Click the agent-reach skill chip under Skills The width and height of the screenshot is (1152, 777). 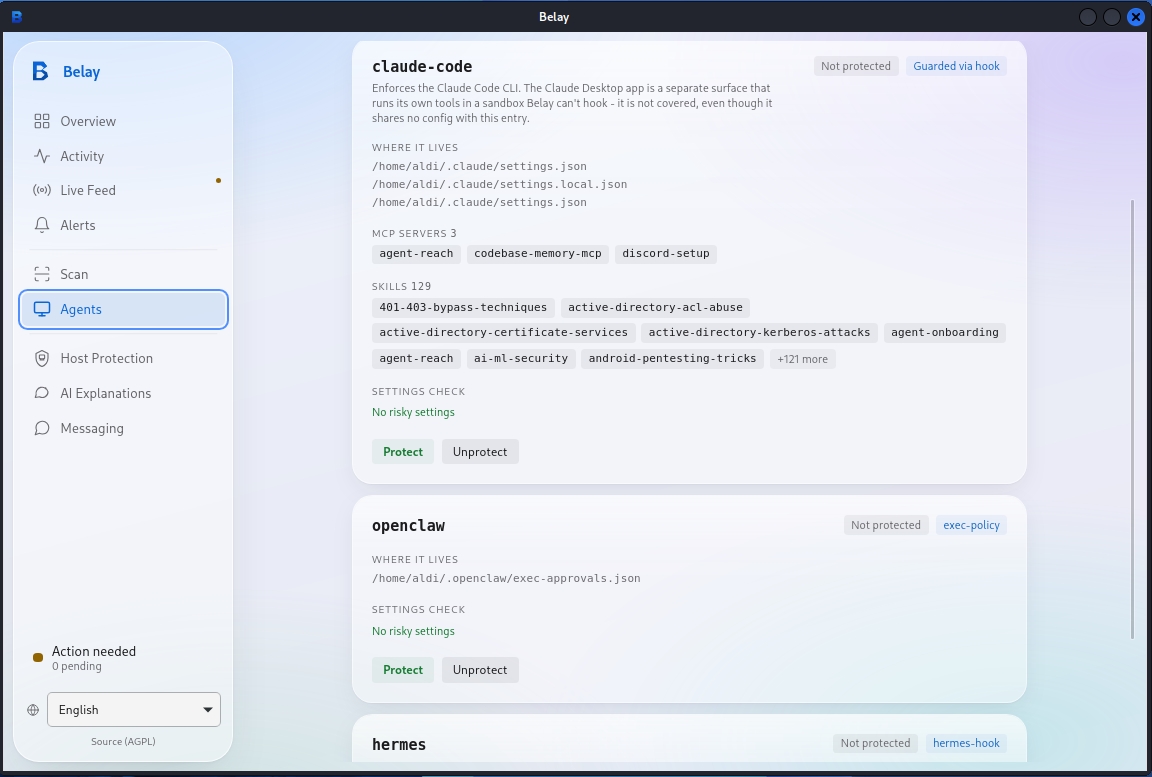(x=416, y=358)
